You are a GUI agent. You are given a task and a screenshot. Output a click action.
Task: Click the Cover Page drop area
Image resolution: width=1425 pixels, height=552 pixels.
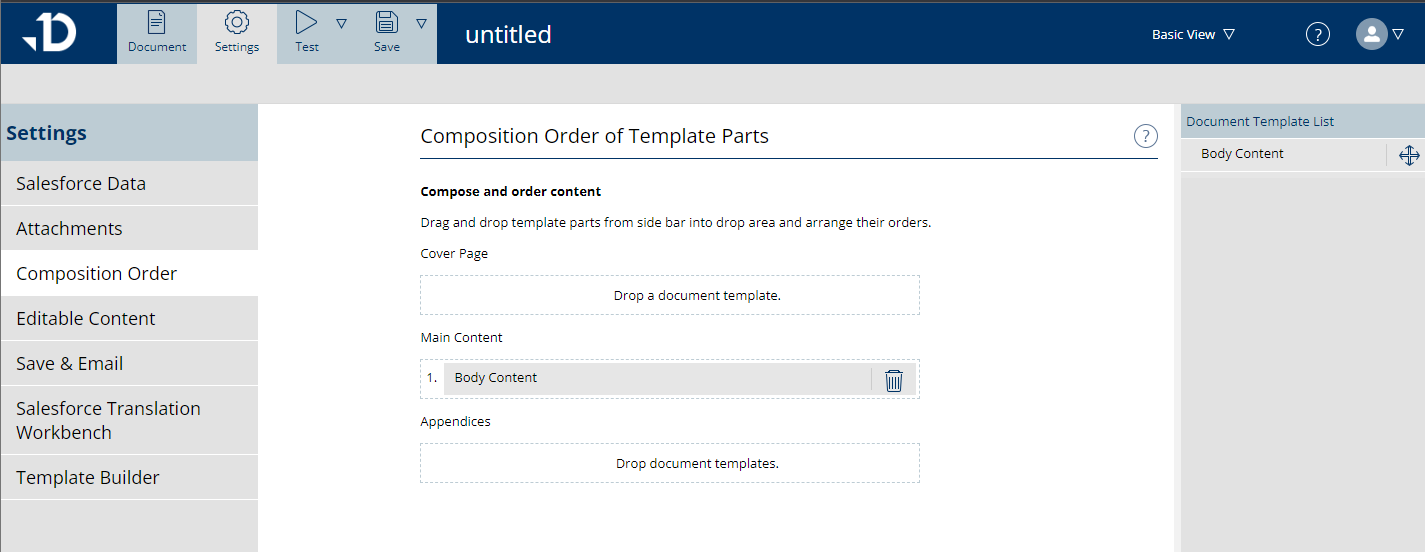tap(669, 296)
